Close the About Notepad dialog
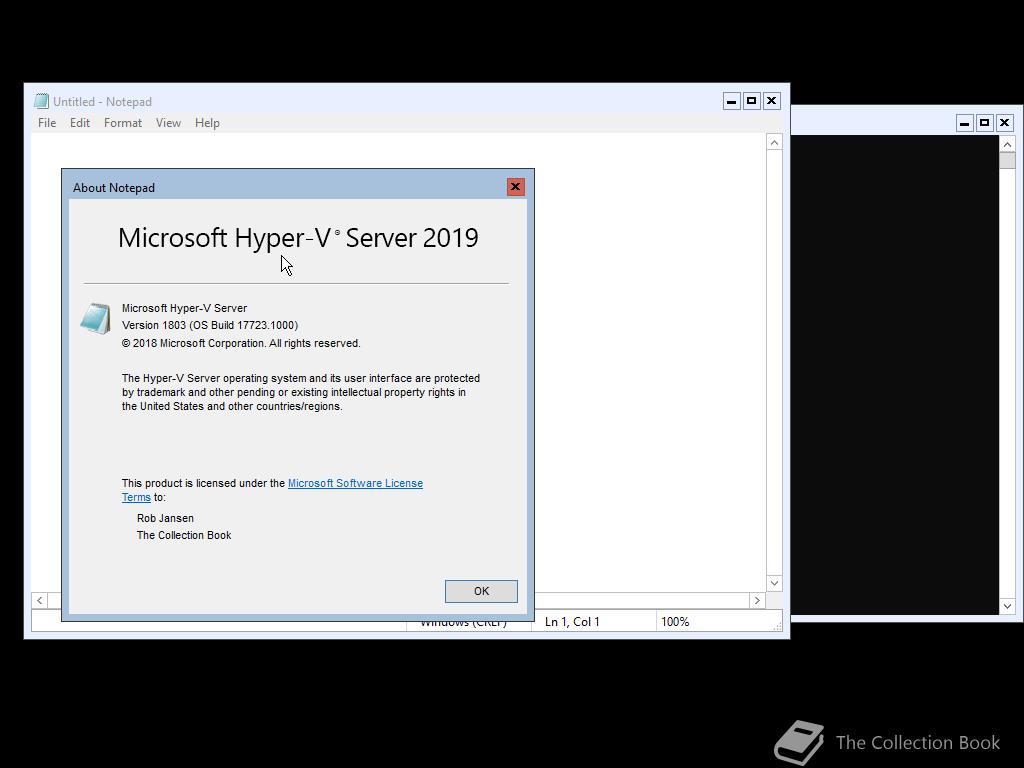The image size is (1024, 768). tap(515, 187)
